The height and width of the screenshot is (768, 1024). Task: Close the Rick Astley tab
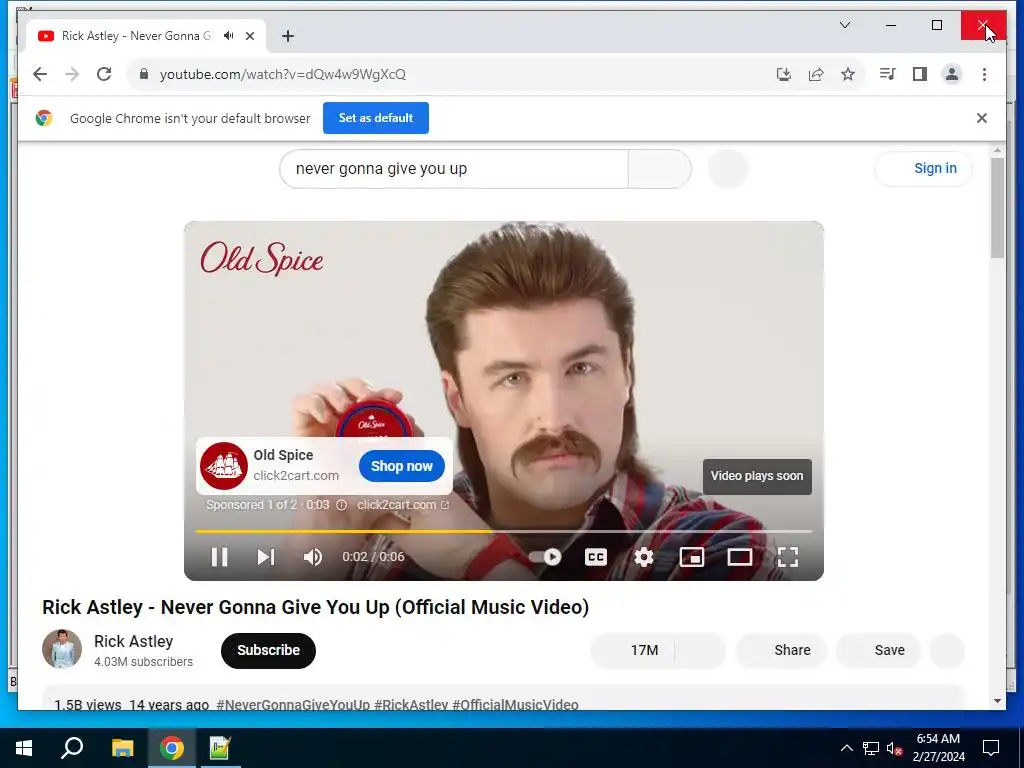[x=249, y=36]
